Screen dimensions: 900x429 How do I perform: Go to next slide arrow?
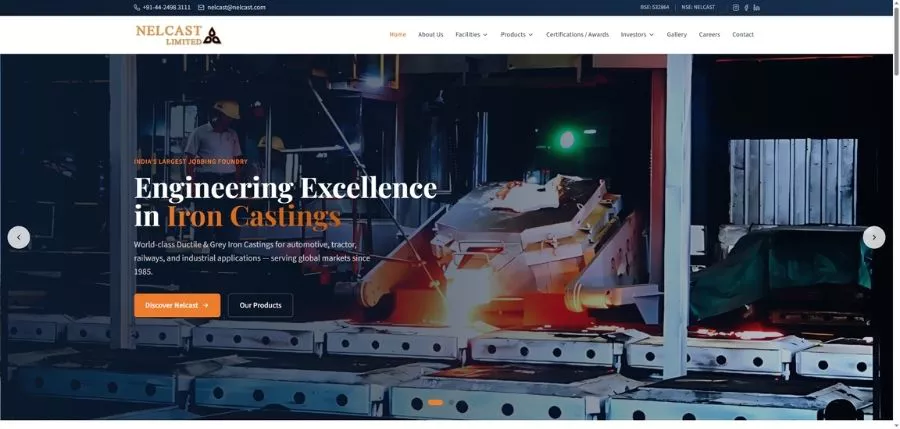(874, 237)
